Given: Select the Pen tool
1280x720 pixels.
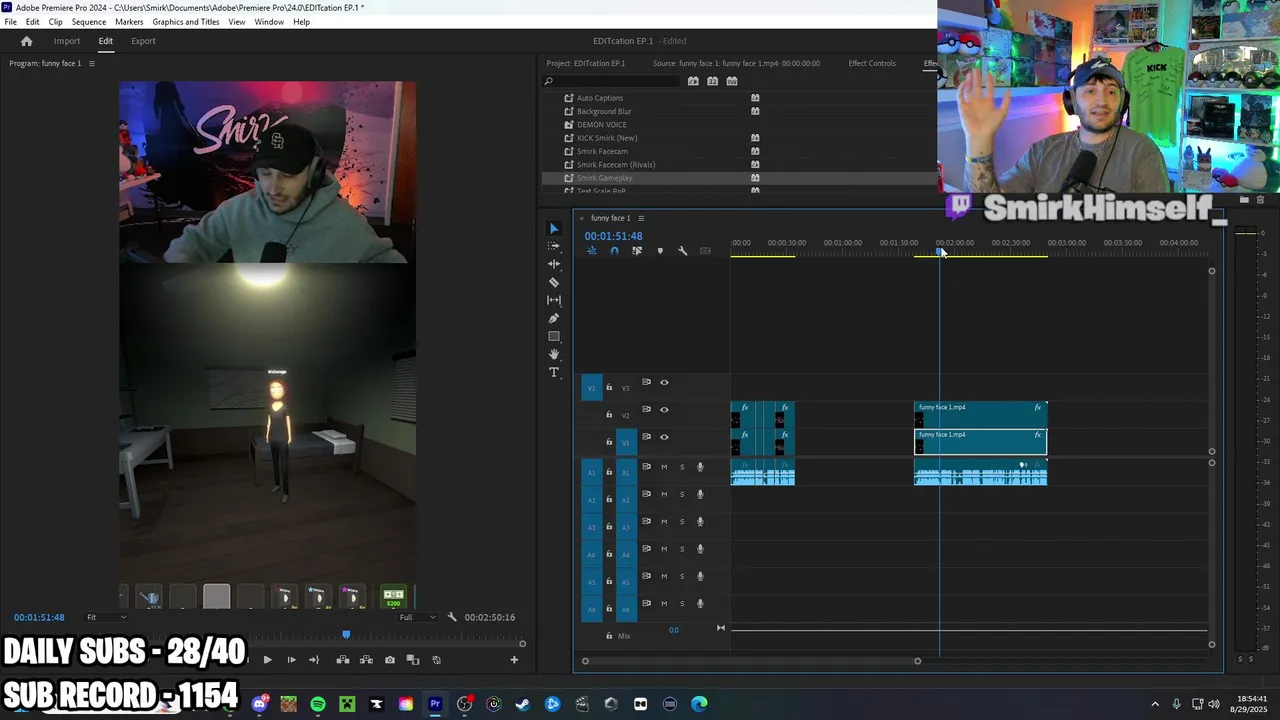Looking at the screenshot, I should tap(554, 318).
